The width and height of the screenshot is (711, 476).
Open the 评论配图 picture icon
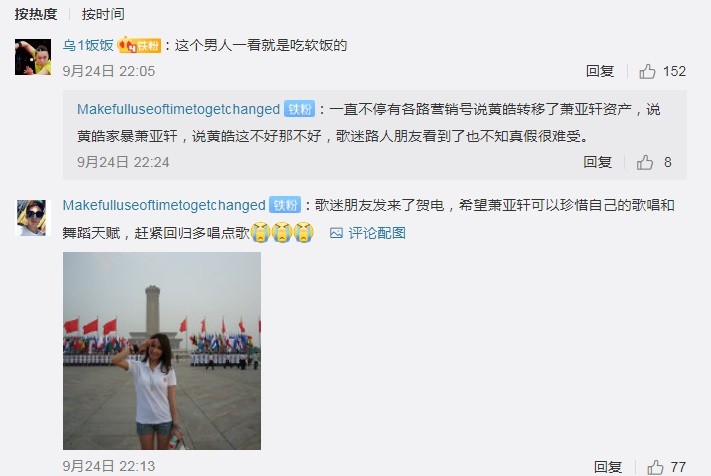coord(336,233)
